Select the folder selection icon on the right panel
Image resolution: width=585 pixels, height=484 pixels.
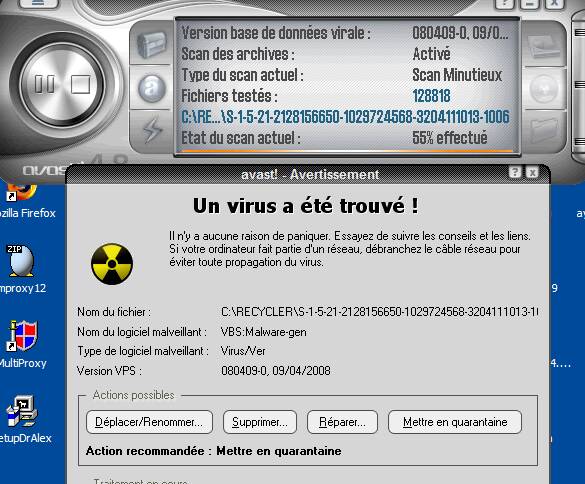544,130
